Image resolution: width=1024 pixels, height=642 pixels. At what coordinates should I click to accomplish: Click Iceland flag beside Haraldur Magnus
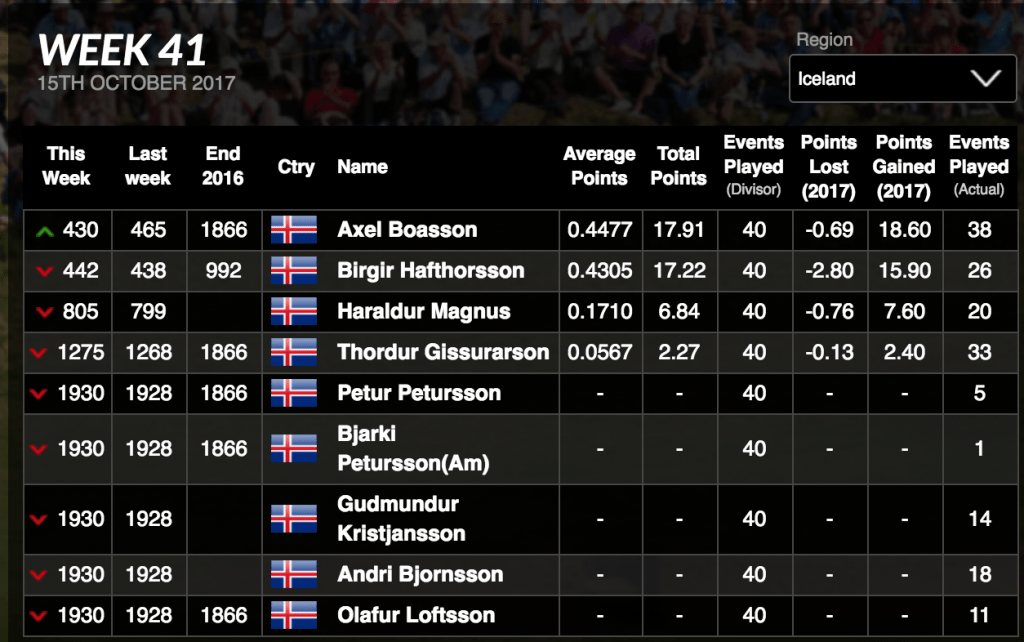coord(294,312)
